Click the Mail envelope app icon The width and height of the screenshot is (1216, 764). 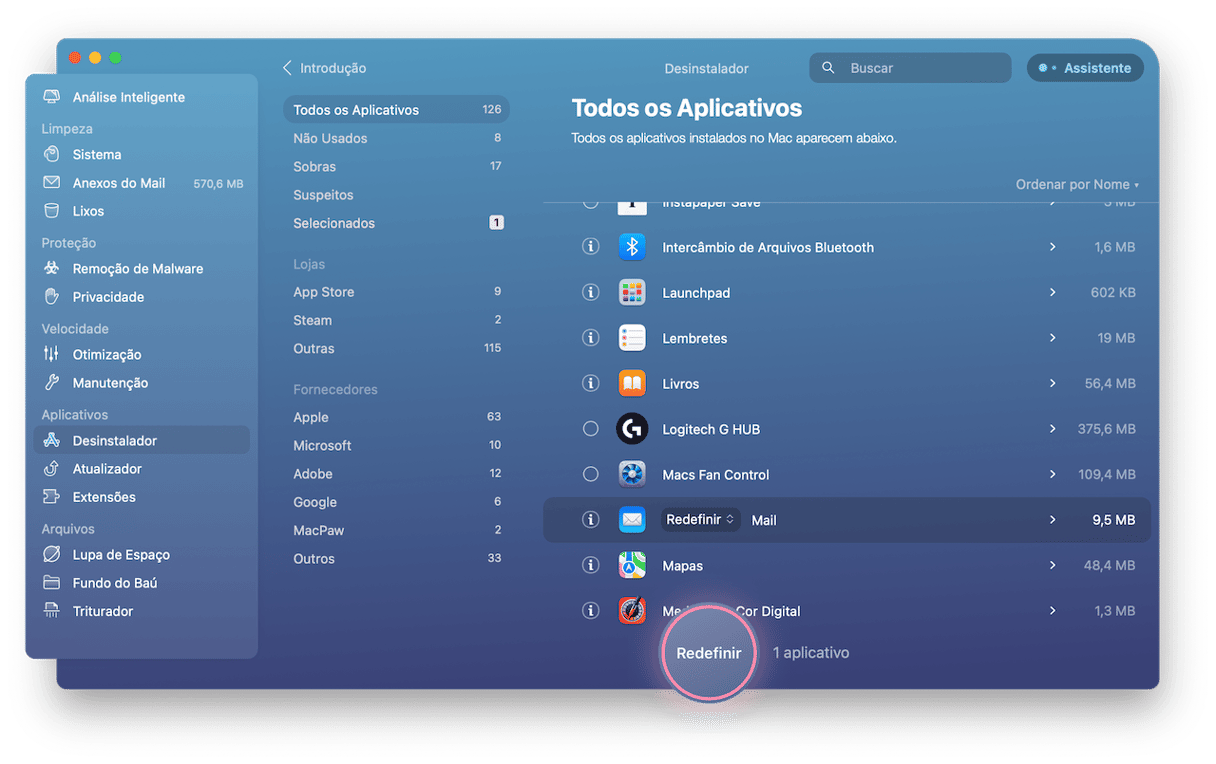click(x=632, y=520)
